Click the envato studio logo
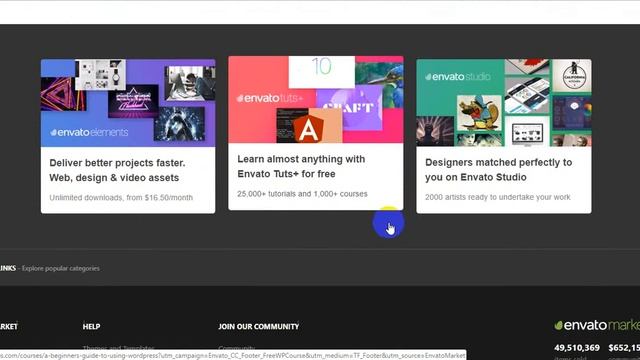Viewport: 640px width, 360px height. [x=458, y=77]
